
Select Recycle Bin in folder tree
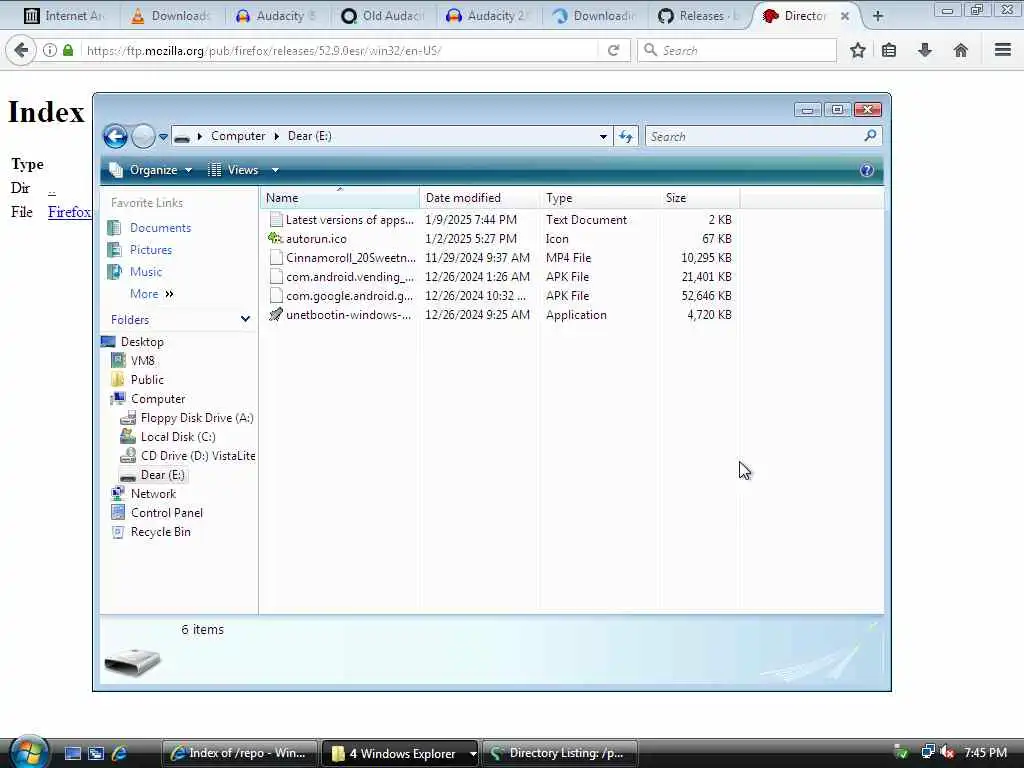click(161, 532)
